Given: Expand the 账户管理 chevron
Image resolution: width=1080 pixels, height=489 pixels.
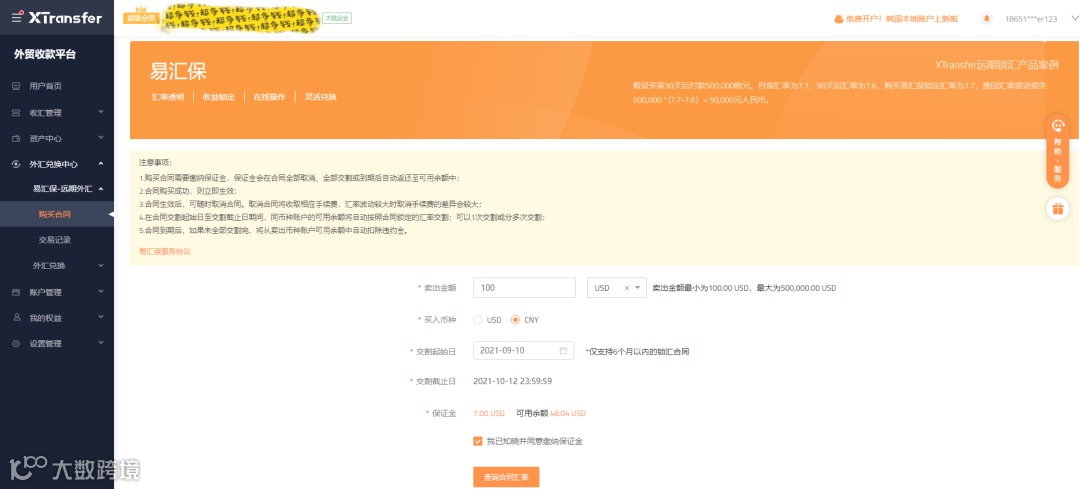Looking at the screenshot, I should click(x=101, y=291).
